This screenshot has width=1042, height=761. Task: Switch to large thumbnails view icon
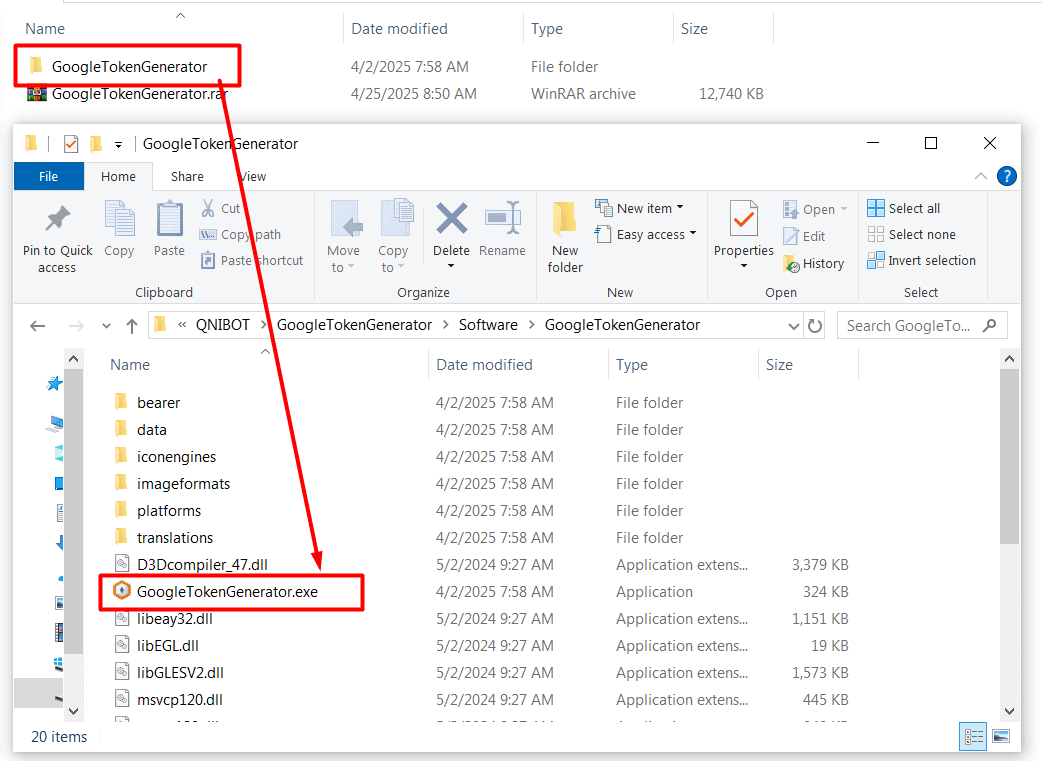pos(1001,736)
